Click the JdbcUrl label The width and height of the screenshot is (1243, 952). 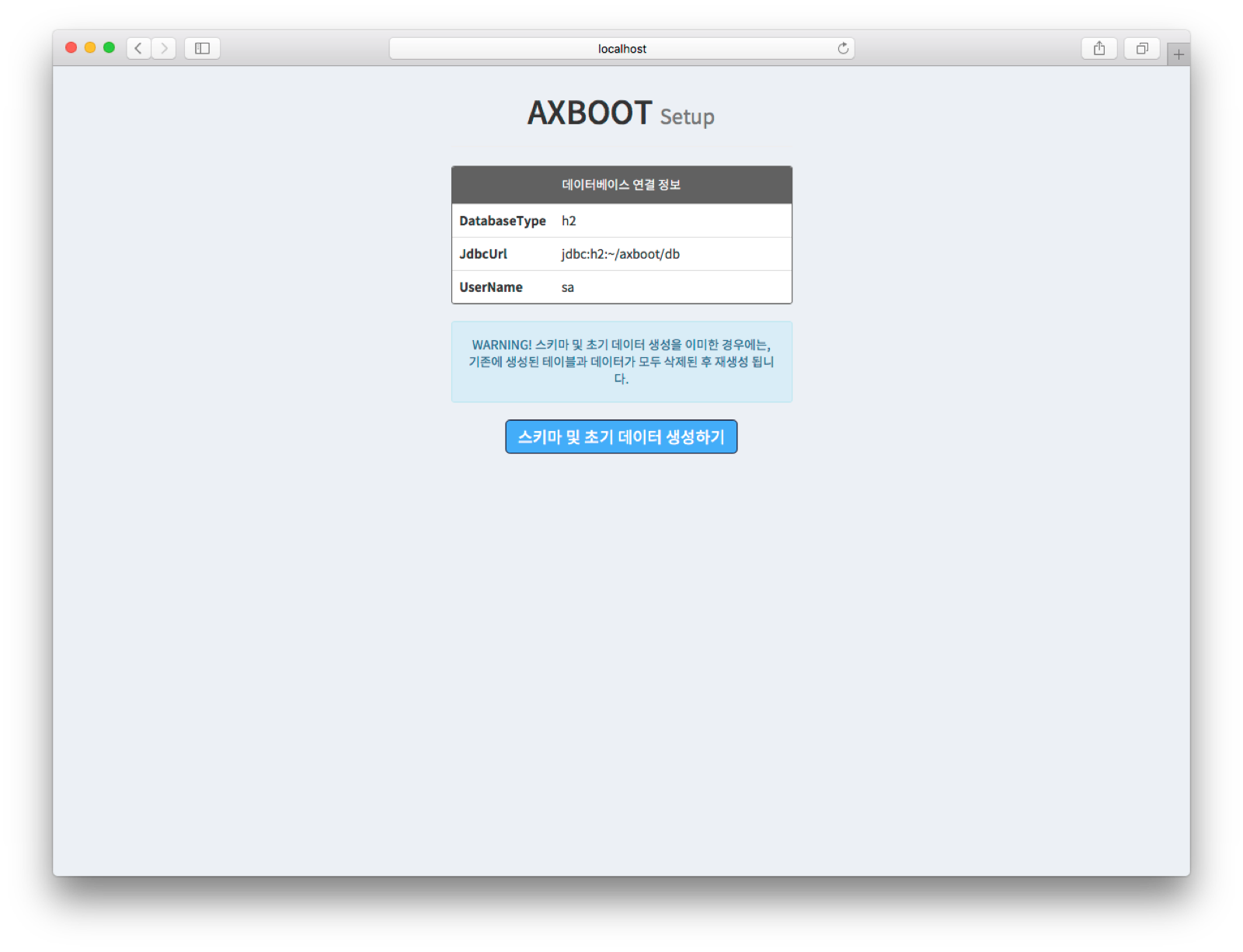(x=483, y=254)
